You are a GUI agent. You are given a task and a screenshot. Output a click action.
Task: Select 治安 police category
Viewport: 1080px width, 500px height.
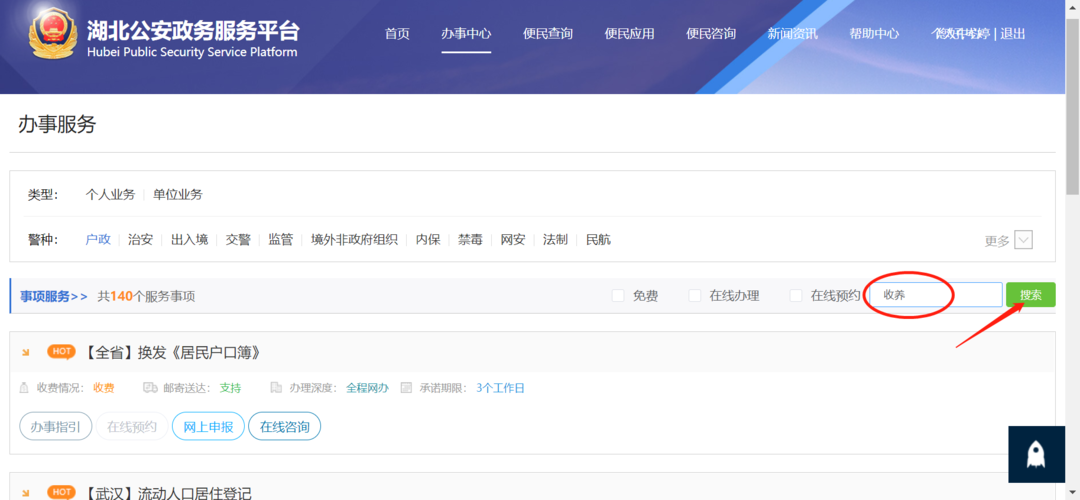141,240
